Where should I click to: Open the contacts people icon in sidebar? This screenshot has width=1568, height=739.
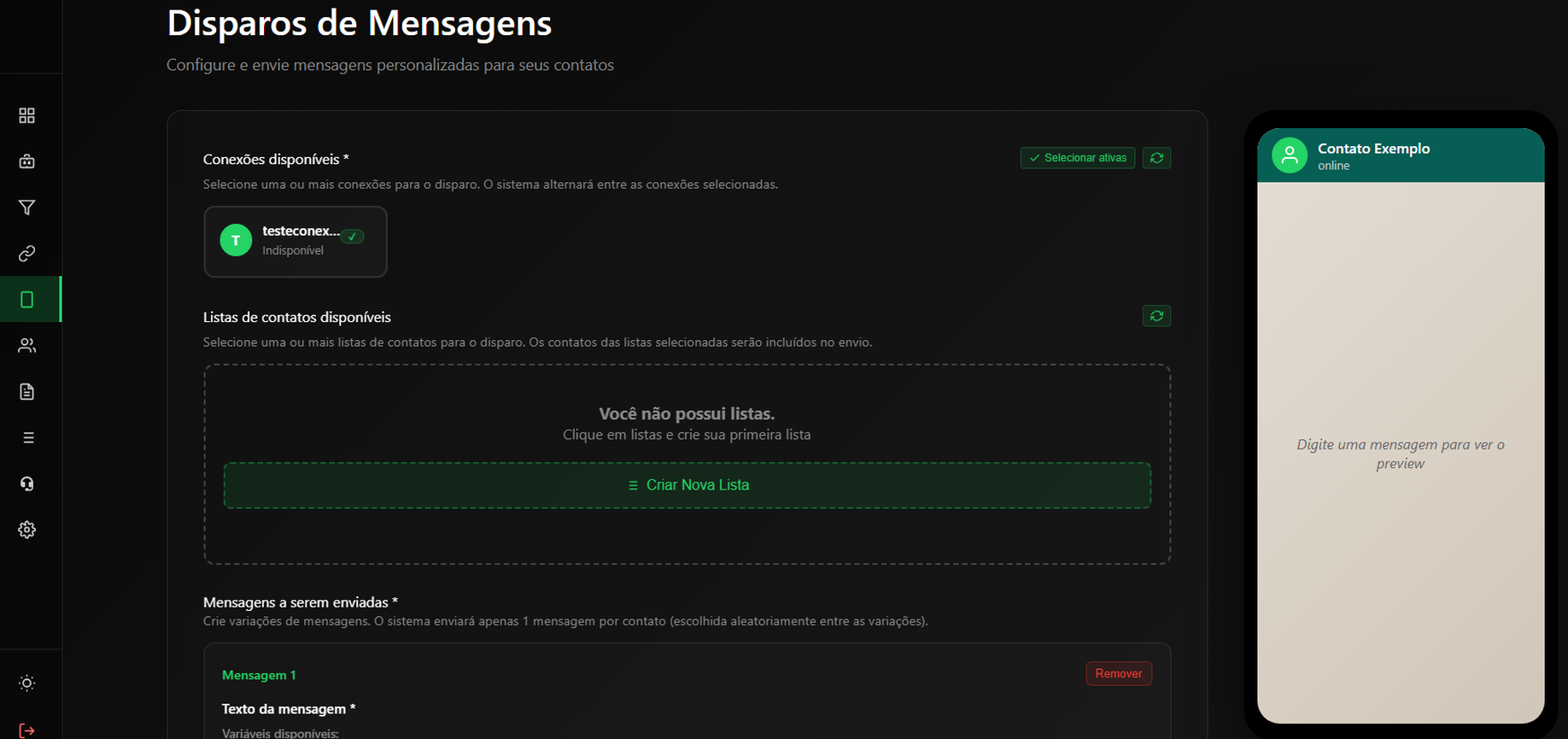26,346
